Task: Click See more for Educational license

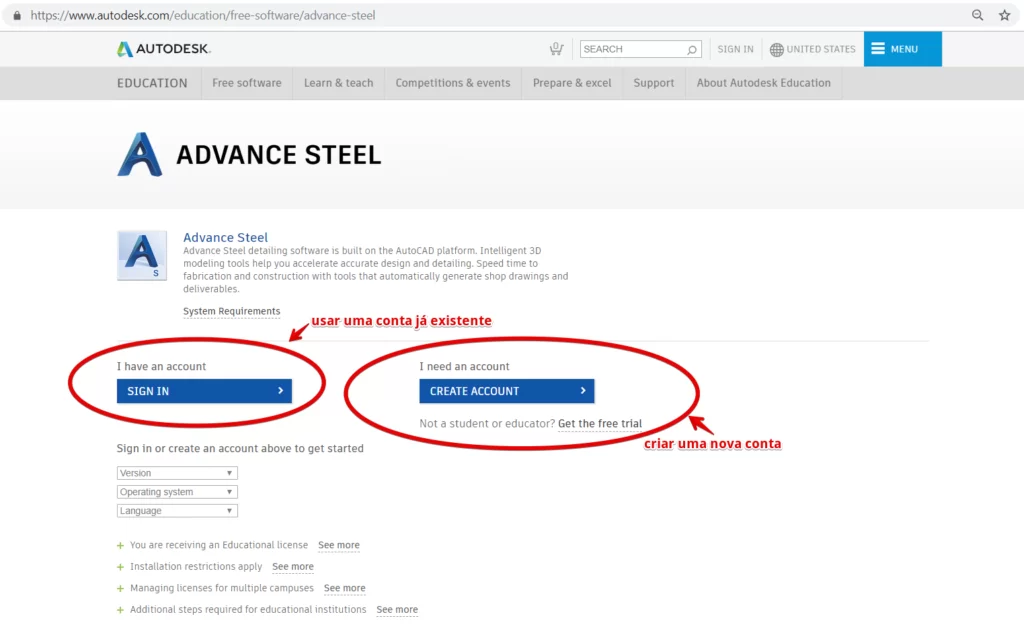Action: click(x=339, y=545)
